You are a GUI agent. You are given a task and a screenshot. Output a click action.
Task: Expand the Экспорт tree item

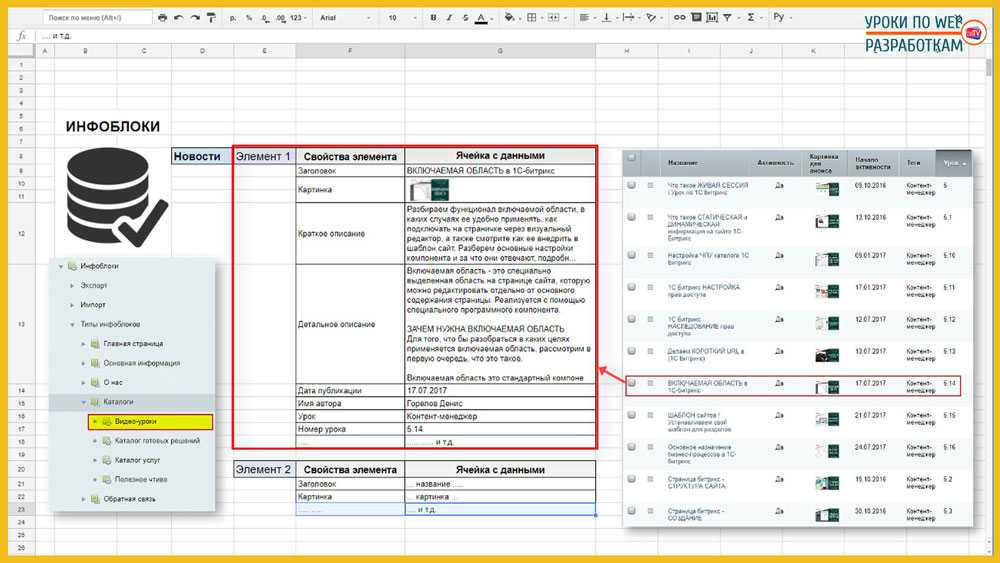point(73,285)
